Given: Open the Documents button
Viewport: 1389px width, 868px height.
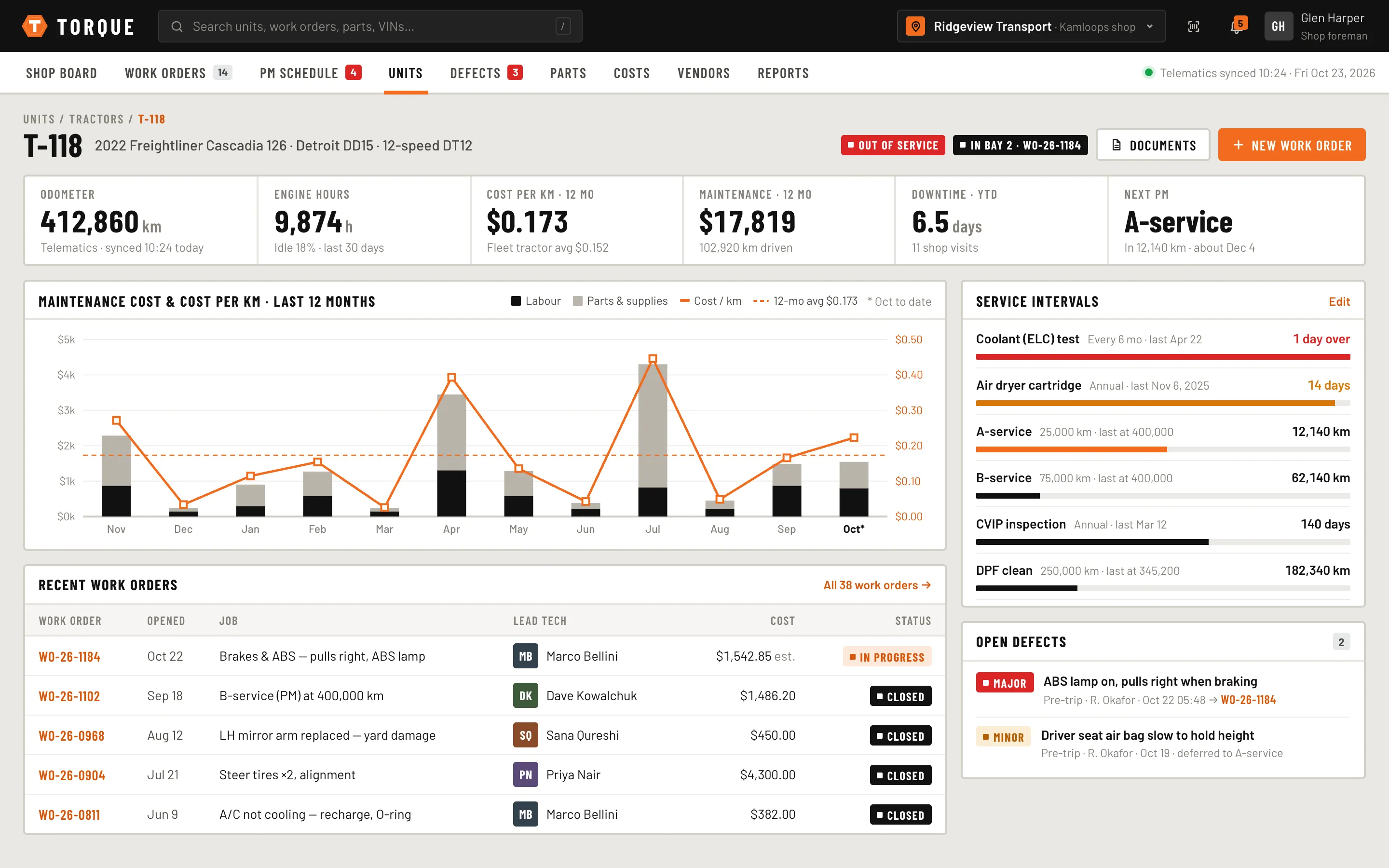Looking at the screenshot, I should (x=1153, y=145).
